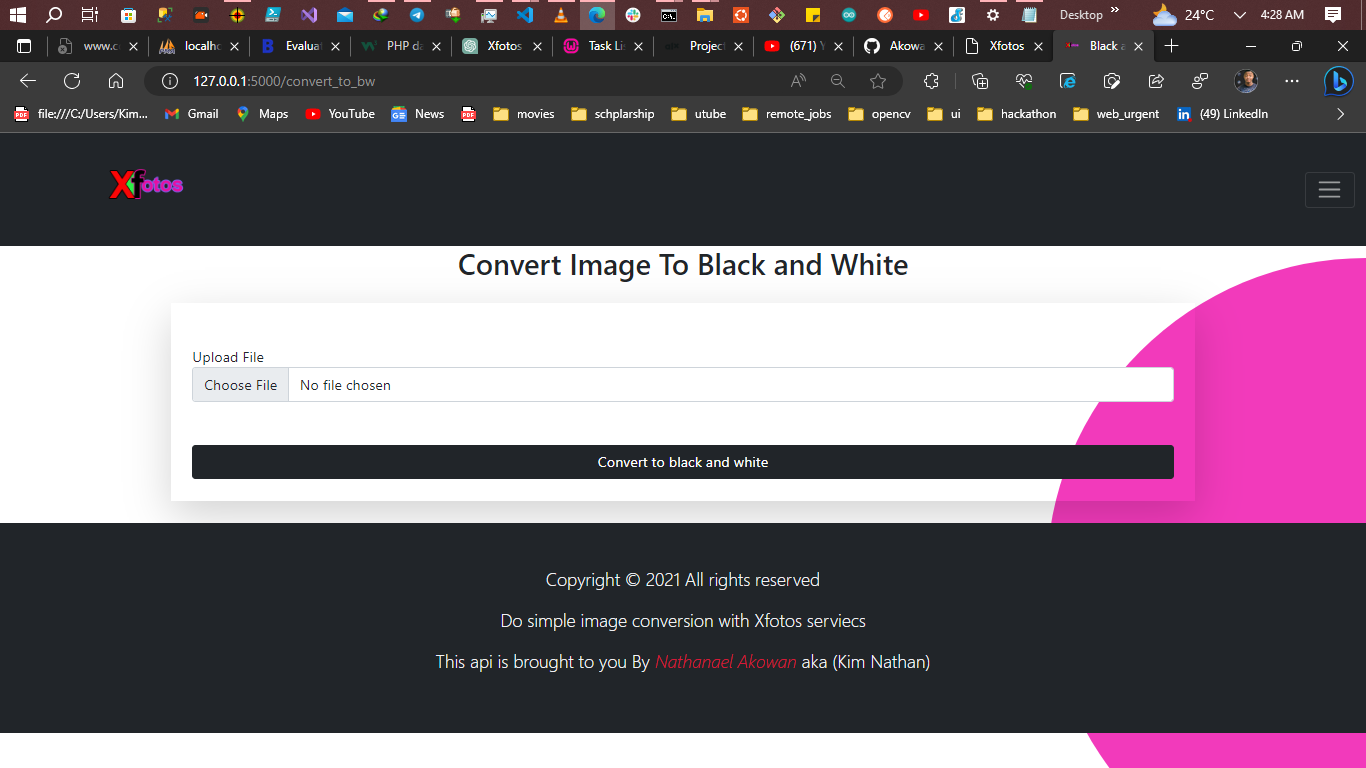Open Slack from the taskbar

tap(633, 15)
